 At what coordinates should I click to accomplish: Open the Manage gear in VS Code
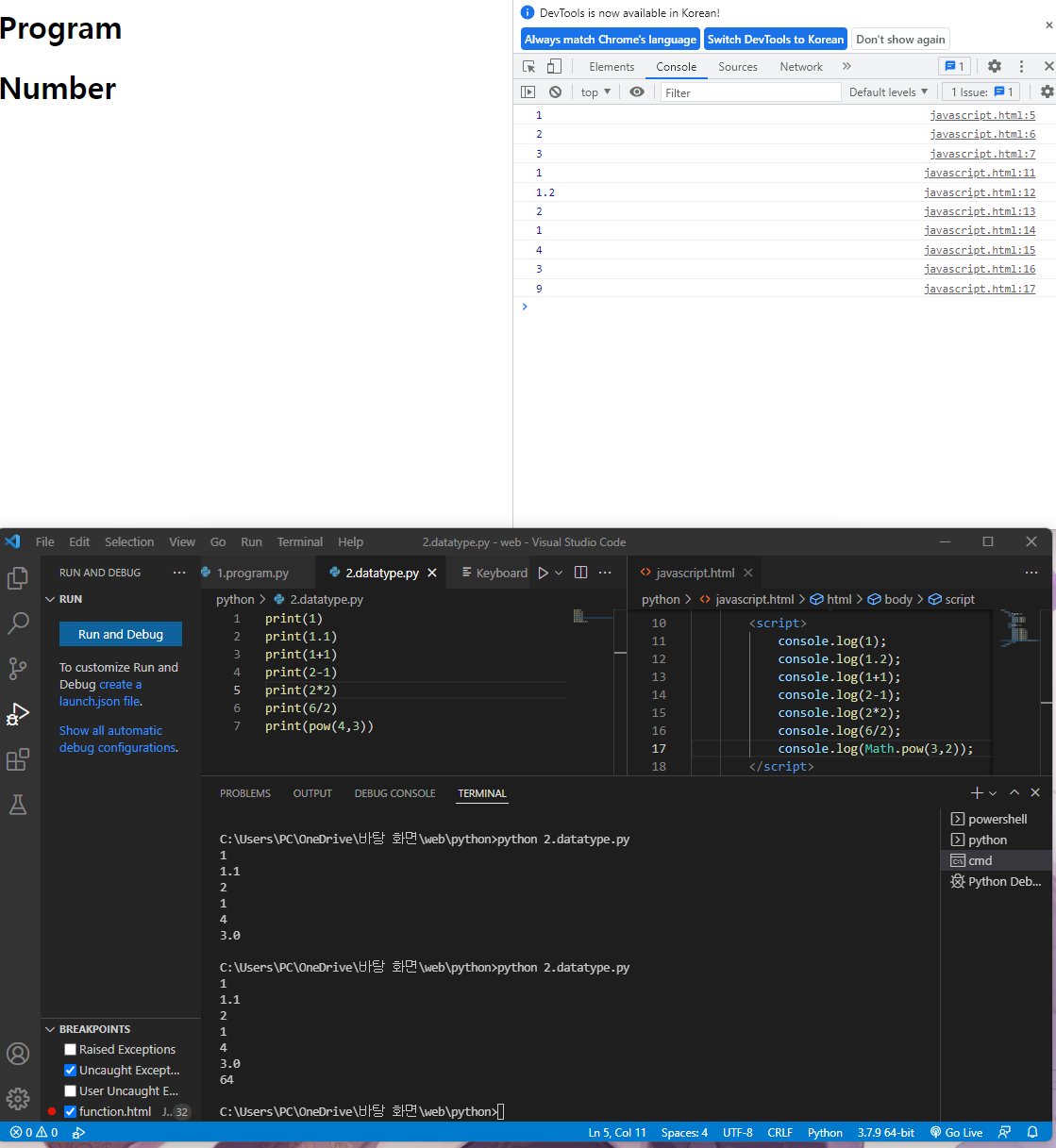(18, 1099)
